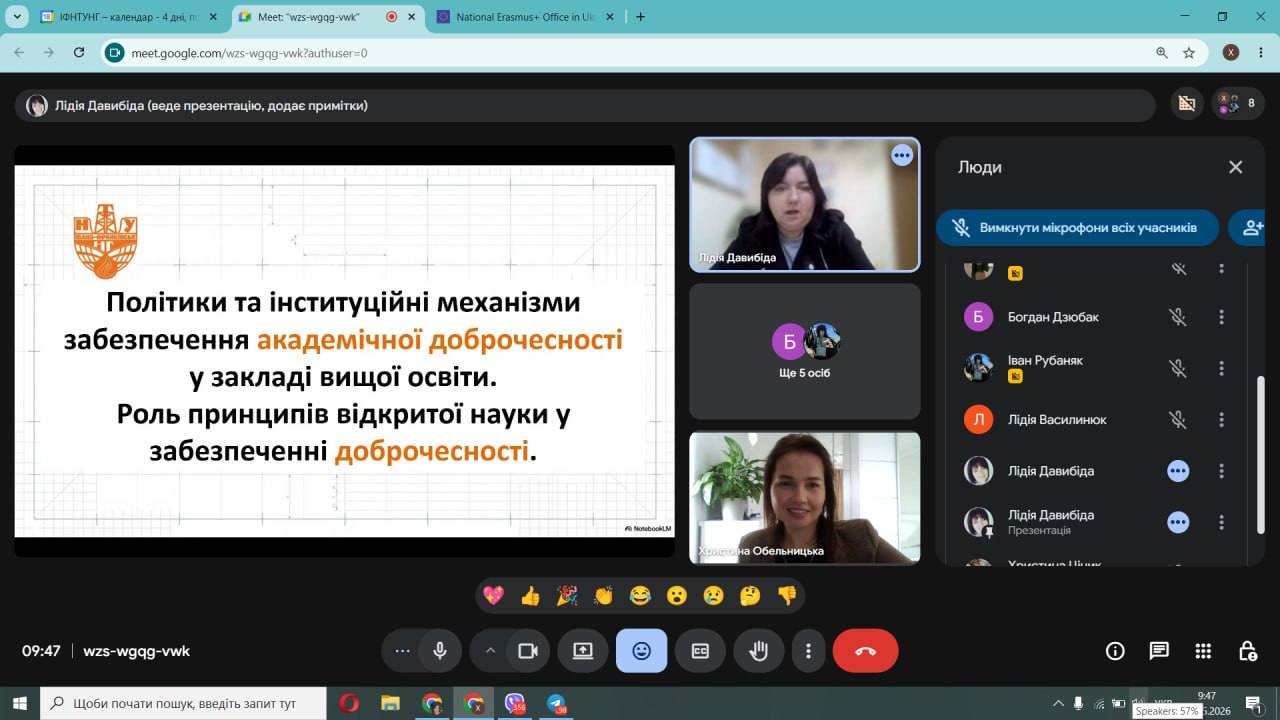This screenshot has width=1280, height=720.
Task: Open more actions for Богдан Дзюбак
Action: 1221,317
